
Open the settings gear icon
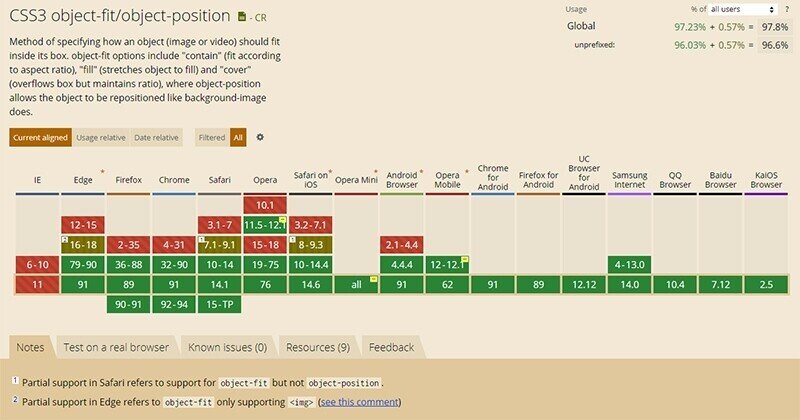tap(260, 137)
